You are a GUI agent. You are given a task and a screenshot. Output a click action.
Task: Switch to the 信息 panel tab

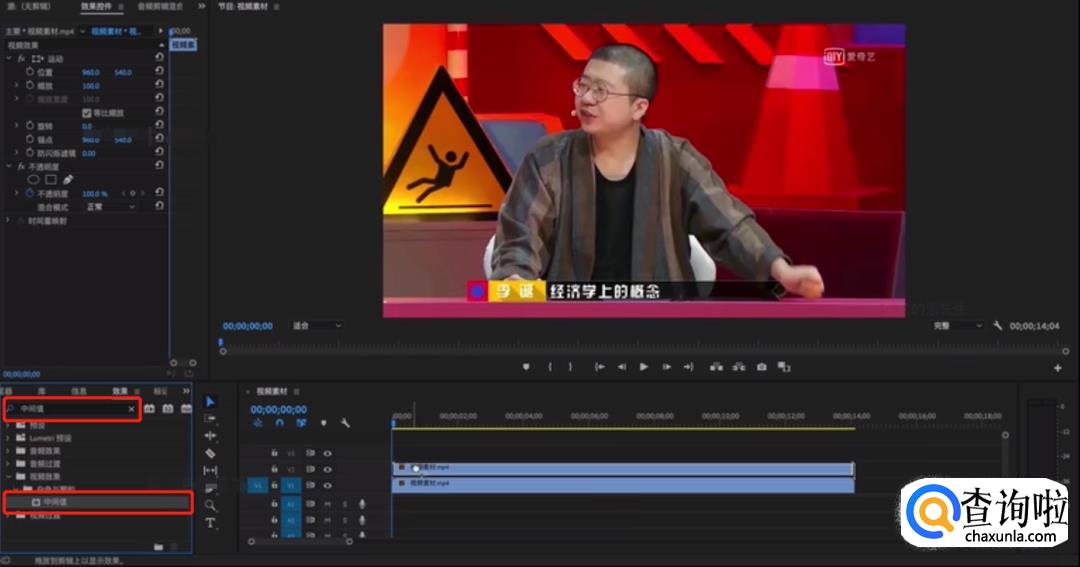tap(79, 391)
